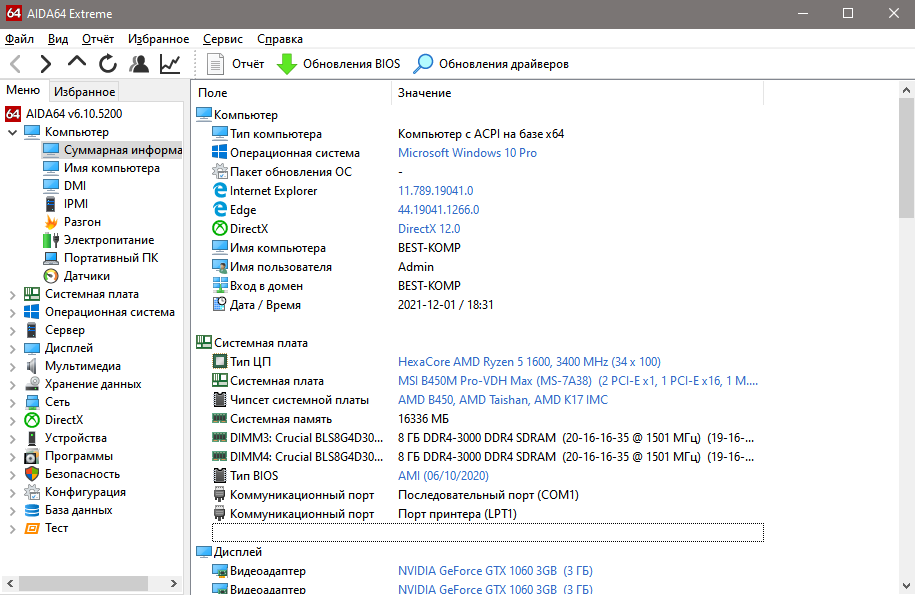This screenshot has height=595, width=915.
Task: Expand the Безопасность tree node
Action: point(12,474)
